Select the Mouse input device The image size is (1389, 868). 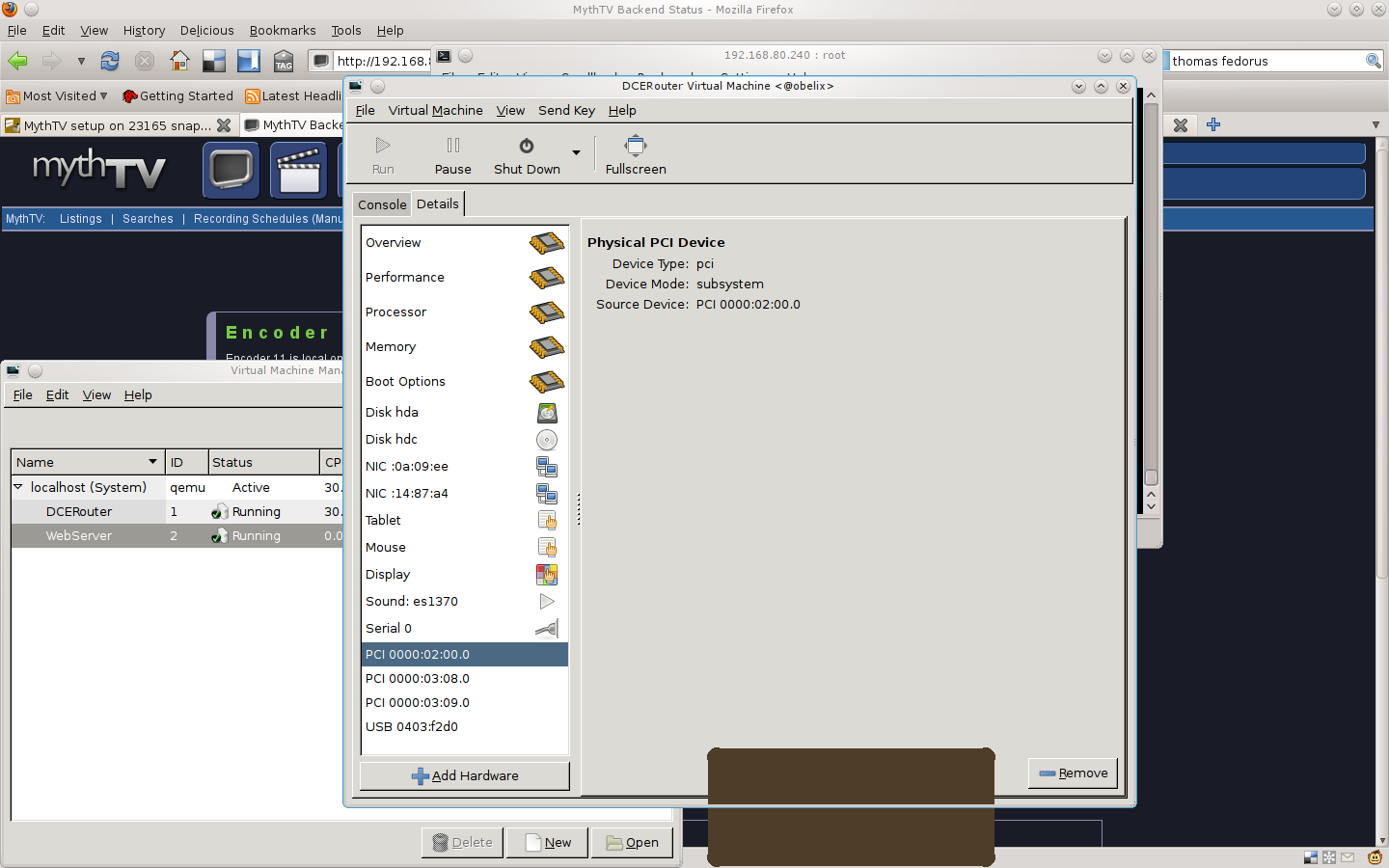[x=464, y=548]
